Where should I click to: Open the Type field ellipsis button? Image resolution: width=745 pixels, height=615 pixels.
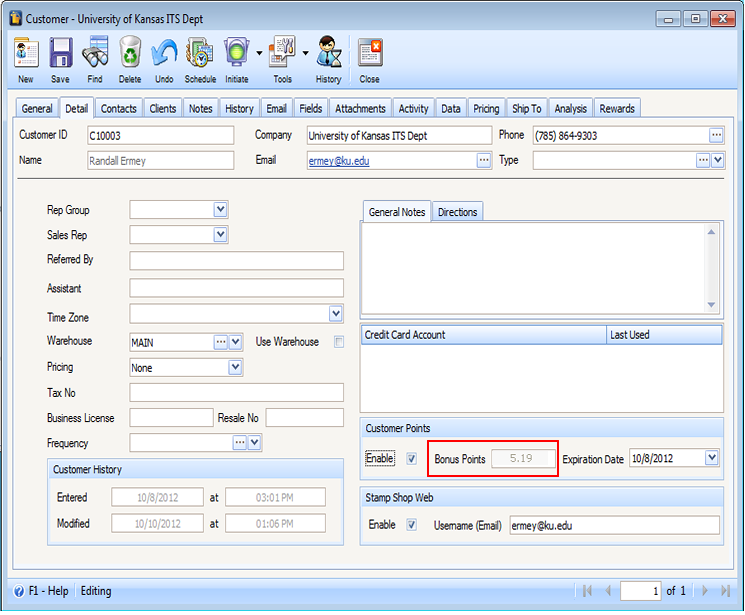pos(703,160)
